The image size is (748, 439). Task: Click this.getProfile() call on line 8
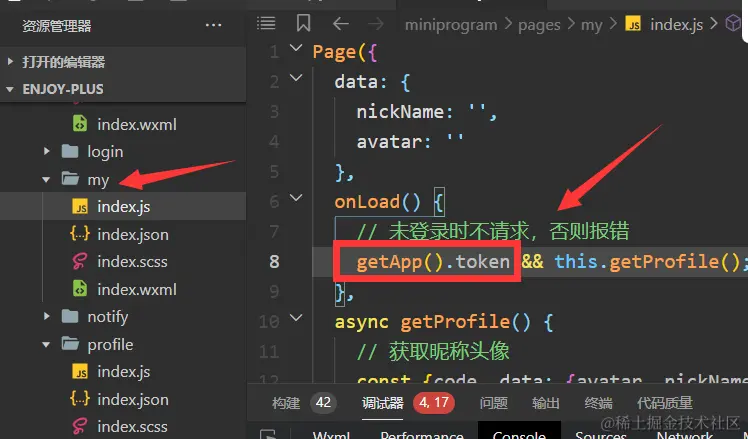(x=647, y=261)
